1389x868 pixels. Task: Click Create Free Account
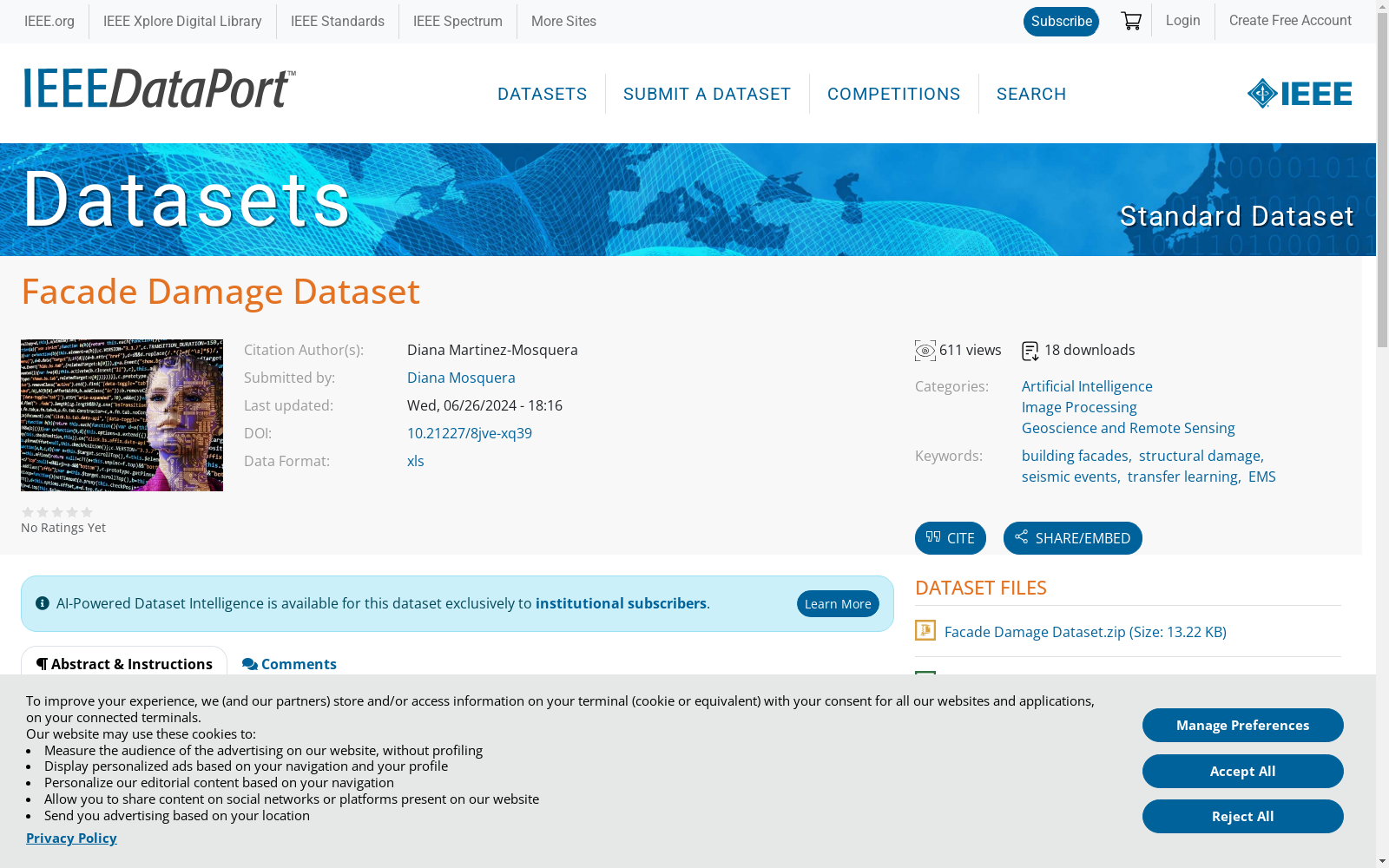click(1290, 20)
